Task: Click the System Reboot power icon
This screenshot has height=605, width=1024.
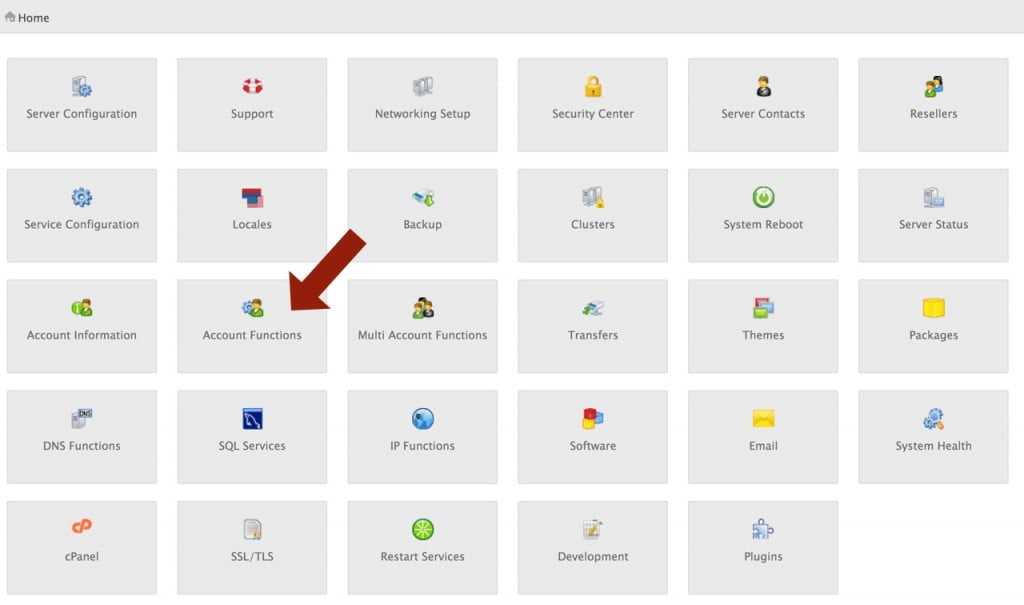Action: point(763,197)
